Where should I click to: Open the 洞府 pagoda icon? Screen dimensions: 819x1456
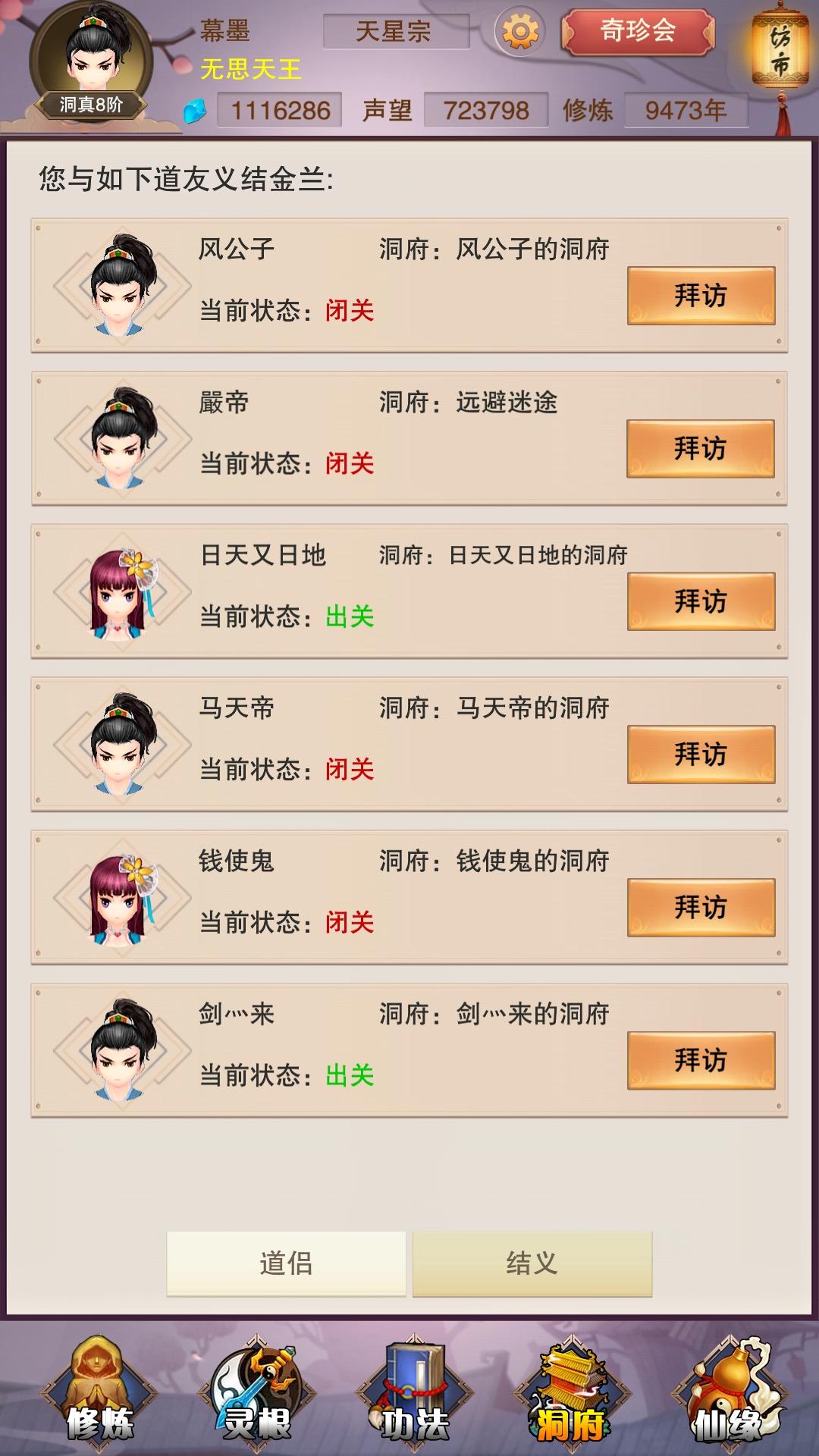point(572,1392)
